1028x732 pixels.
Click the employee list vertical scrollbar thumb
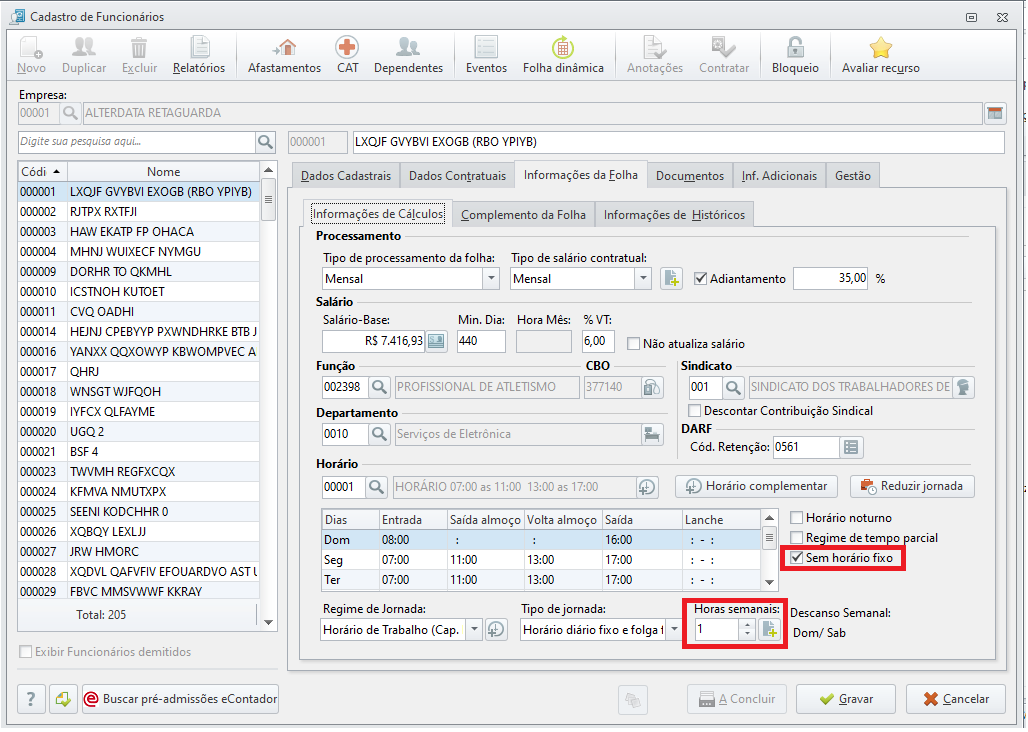pyautogui.click(x=268, y=200)
